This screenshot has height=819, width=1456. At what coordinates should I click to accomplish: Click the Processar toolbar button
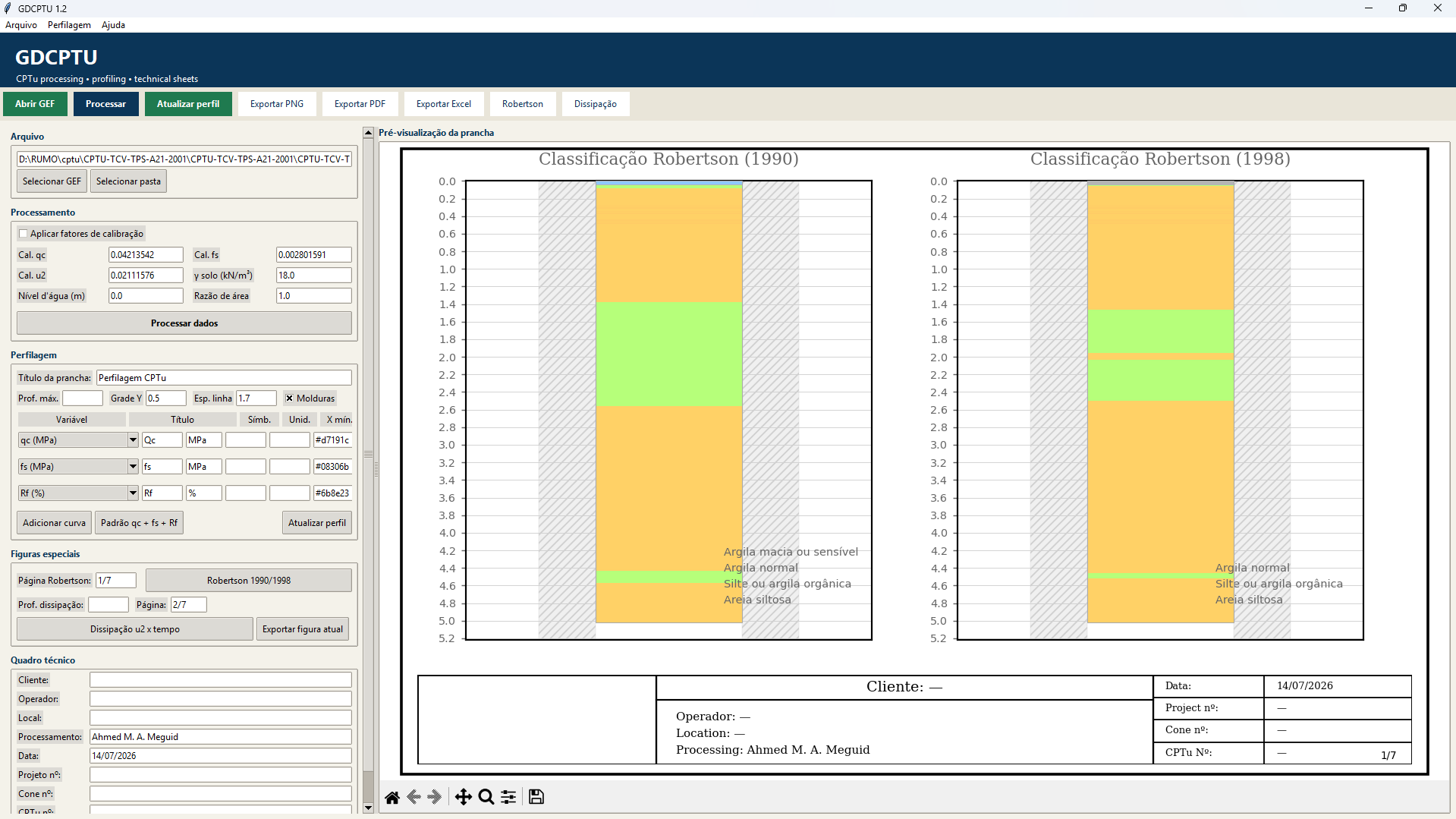point(105,104)
